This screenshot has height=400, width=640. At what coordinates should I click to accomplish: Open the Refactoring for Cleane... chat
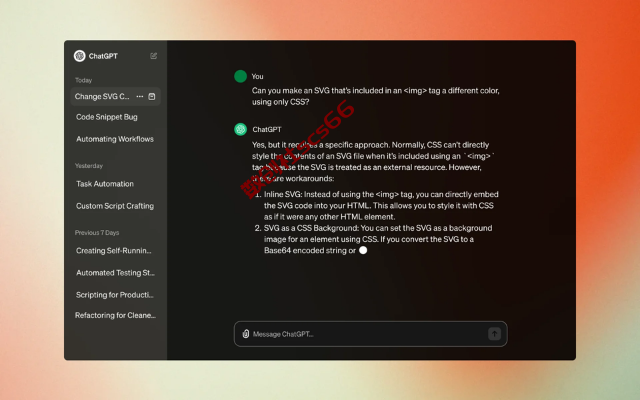pos(116,316)
